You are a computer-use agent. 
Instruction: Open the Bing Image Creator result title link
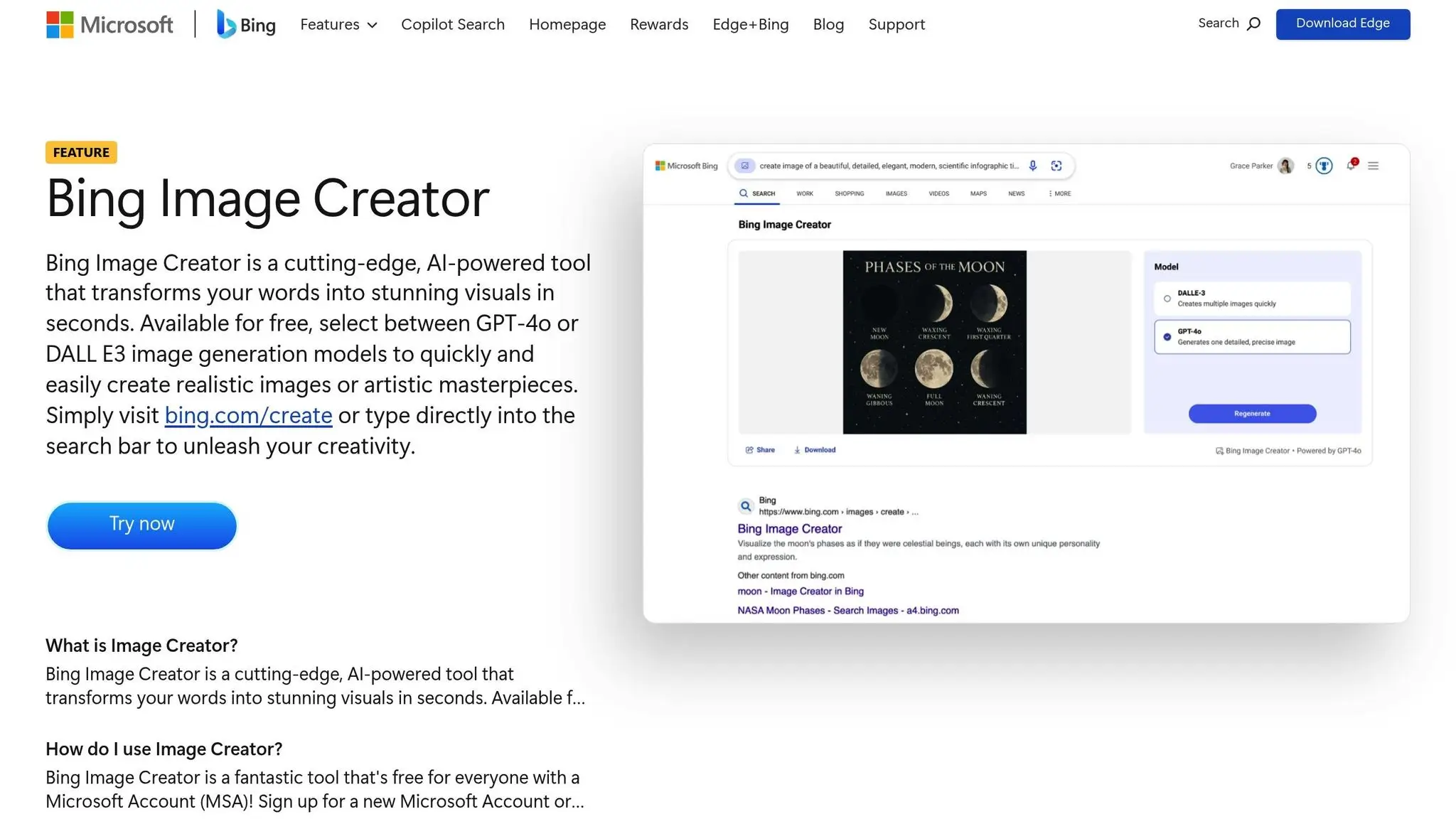click(789, 529)
